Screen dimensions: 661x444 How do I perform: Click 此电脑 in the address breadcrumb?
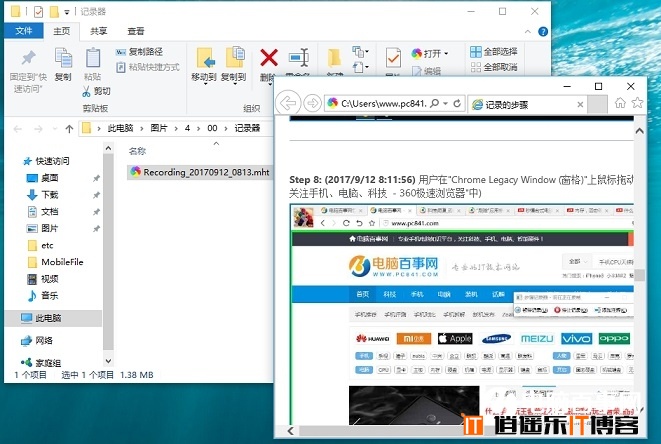pos(120,128)
